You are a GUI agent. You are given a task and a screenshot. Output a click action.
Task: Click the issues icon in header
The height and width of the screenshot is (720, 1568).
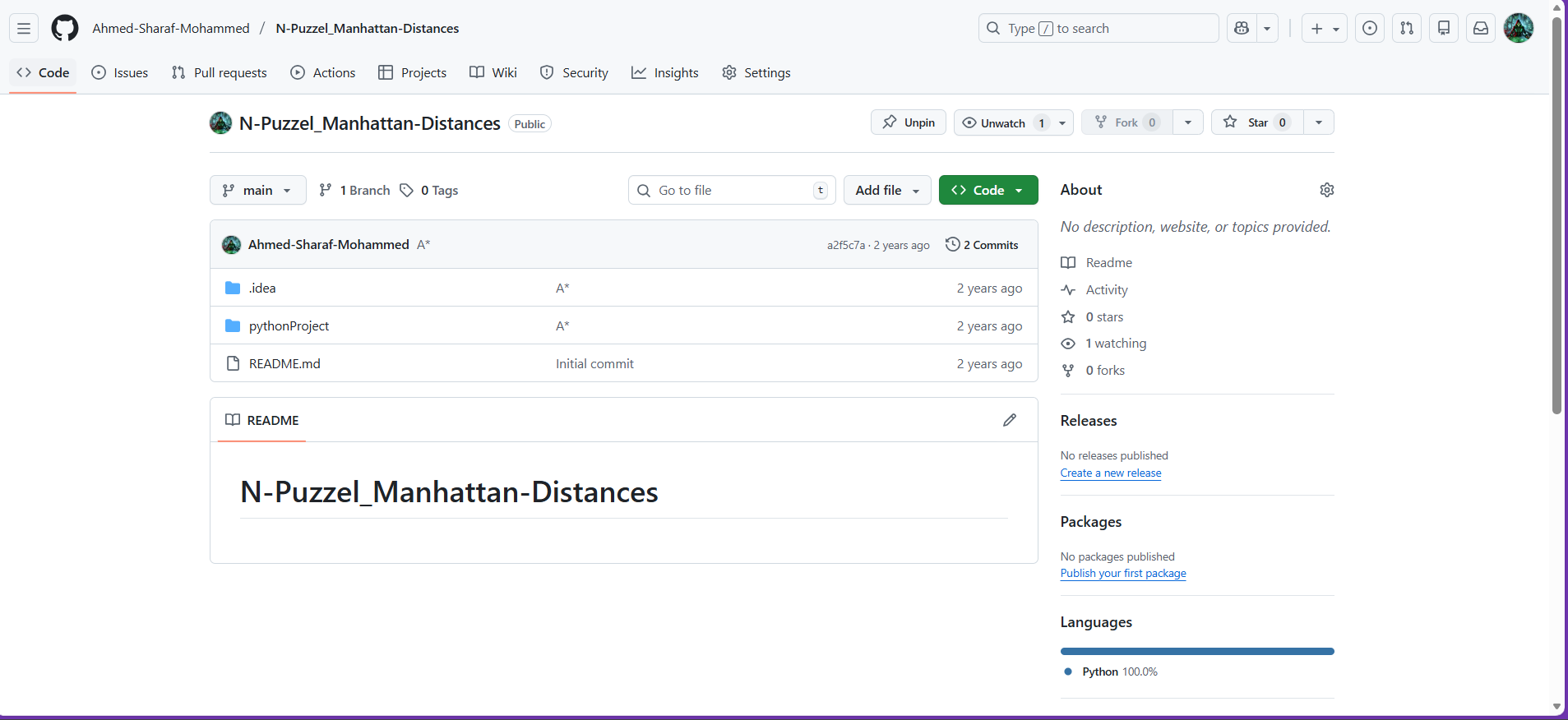(x=1369, y=28)
